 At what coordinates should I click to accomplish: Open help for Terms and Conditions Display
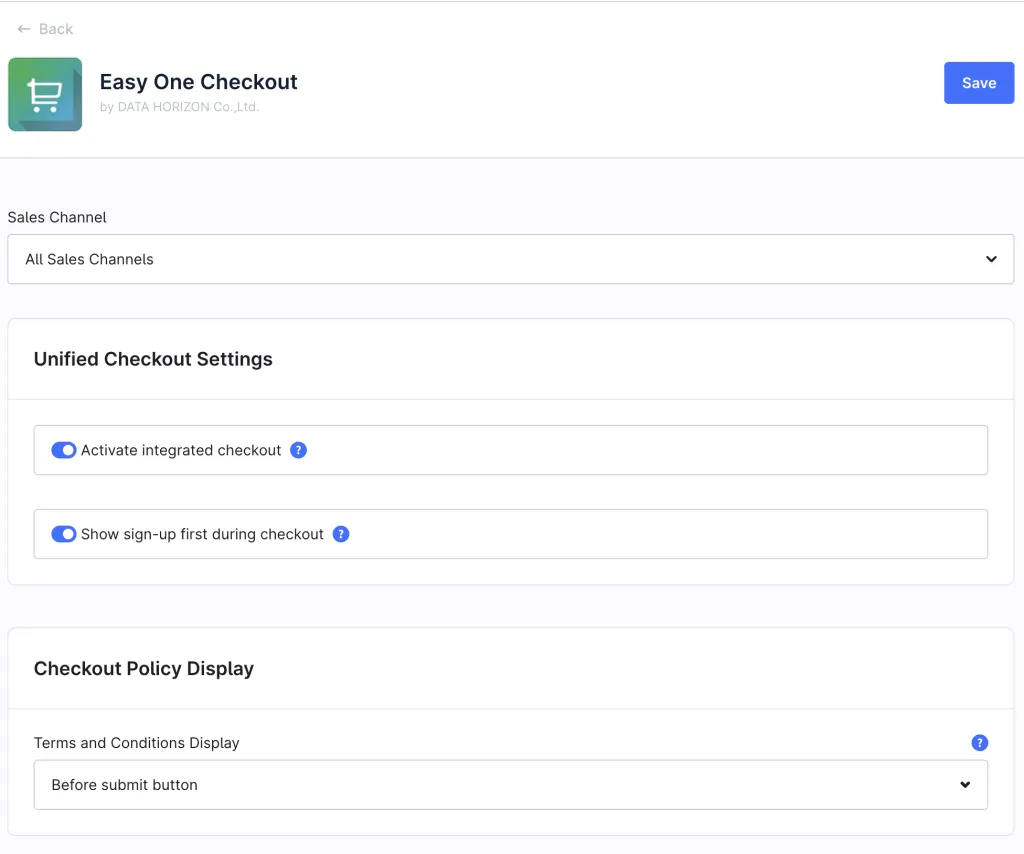pos(979,743)
